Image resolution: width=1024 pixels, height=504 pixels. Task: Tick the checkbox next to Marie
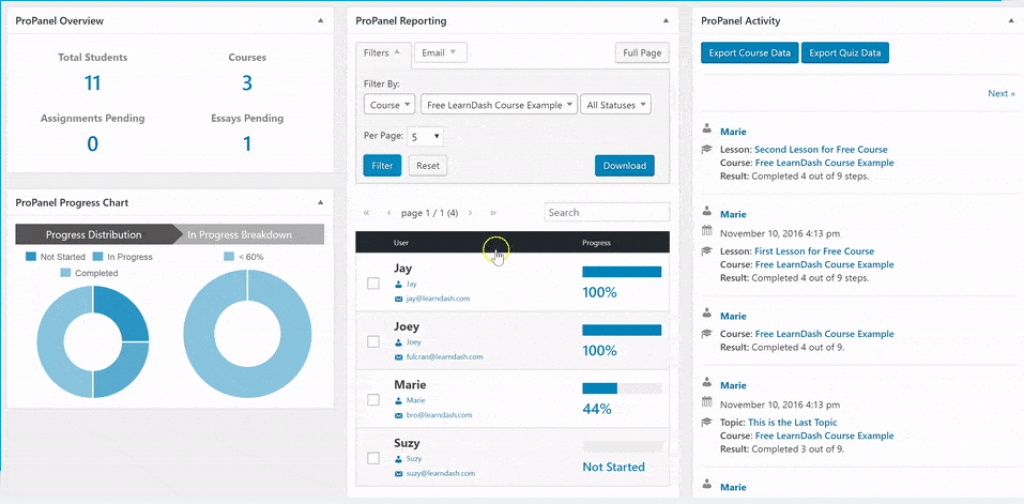tap(373, 400)
